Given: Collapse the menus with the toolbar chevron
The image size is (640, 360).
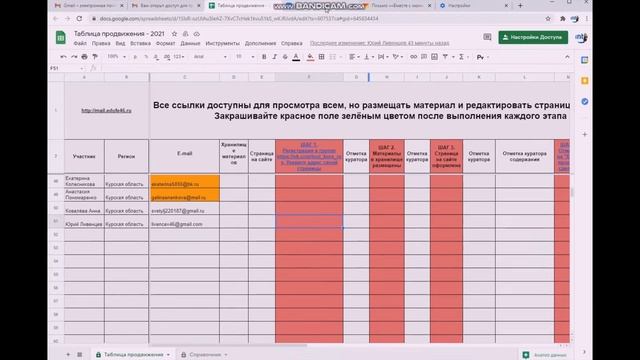Looking at the screenshot, I should click(567, 57).
